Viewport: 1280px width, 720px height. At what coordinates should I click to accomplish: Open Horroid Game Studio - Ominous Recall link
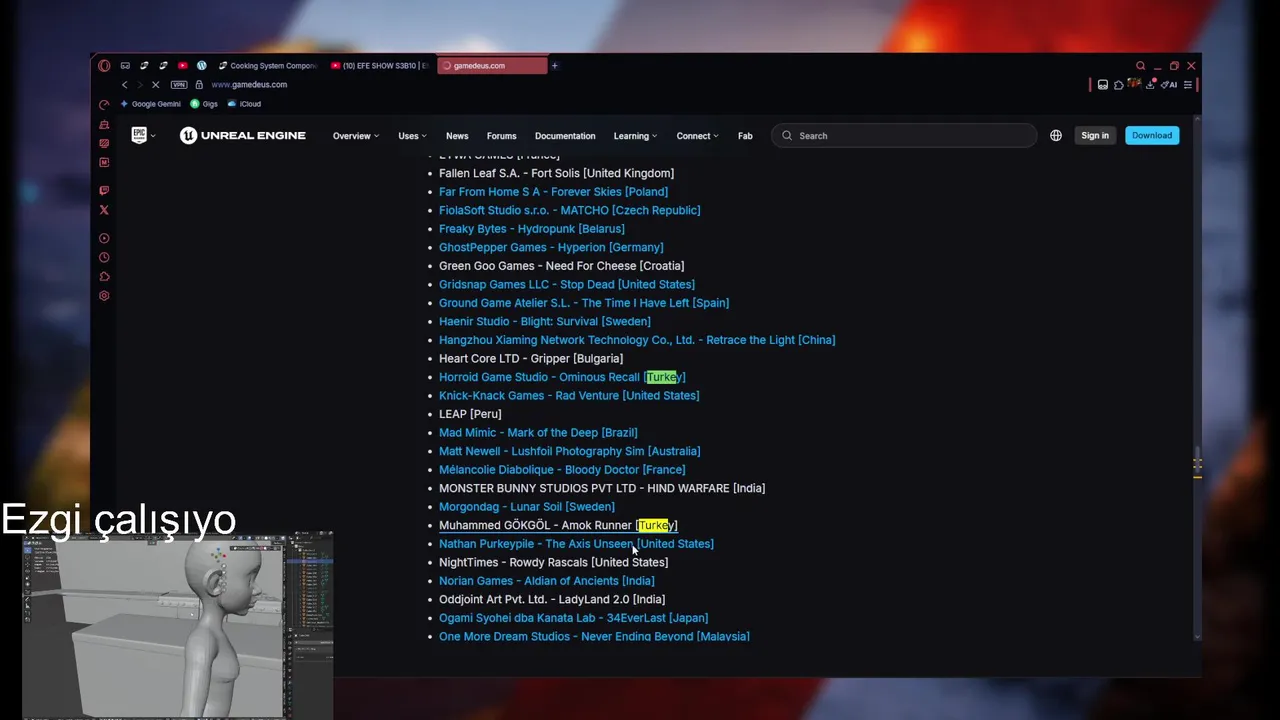click(x=562, y=377)
